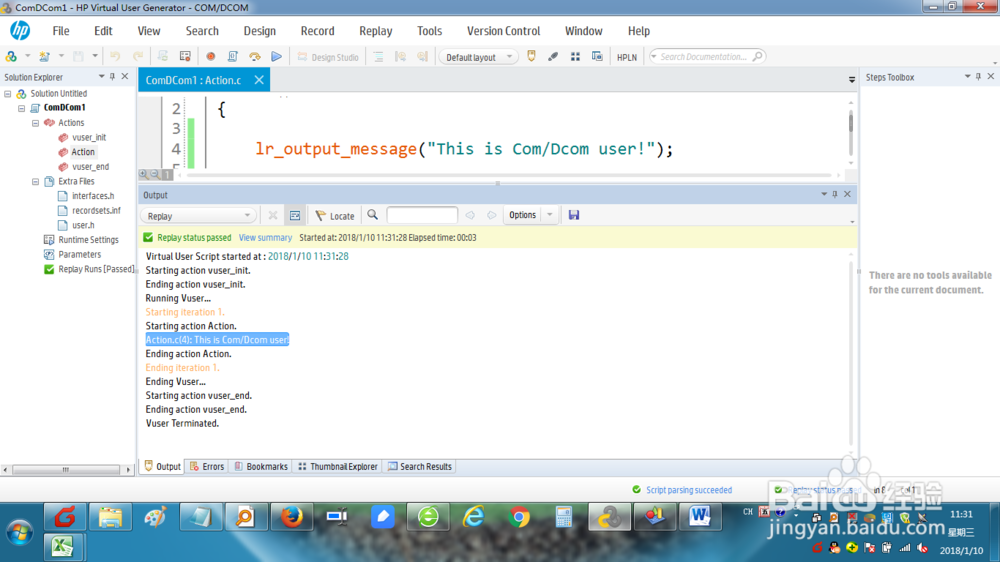
Task: Open the Tools menu
Action: (x=429, y=31)
